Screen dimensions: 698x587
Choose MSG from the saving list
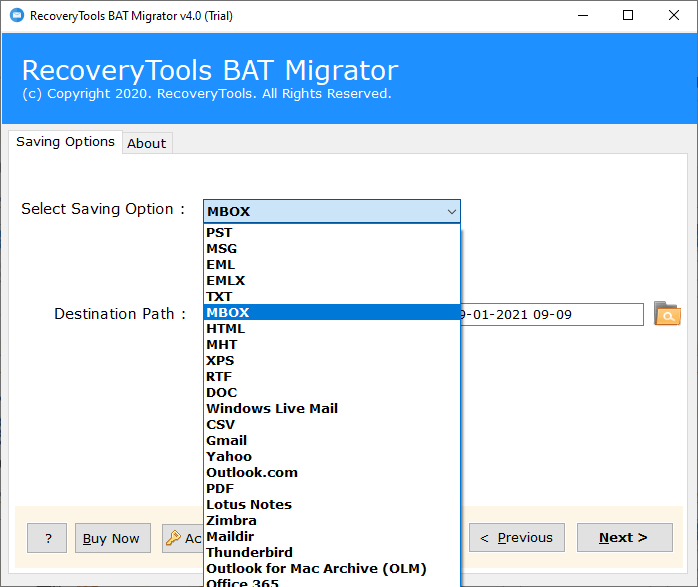332,248
